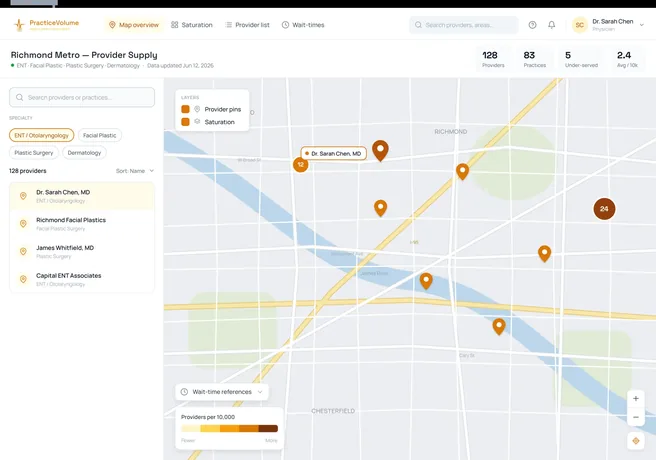The width and height of the screenshot is (656, 460).
Task: Click the pin icon beside Dr. Sarah Chen row
Action: click(x=23, y=196)
